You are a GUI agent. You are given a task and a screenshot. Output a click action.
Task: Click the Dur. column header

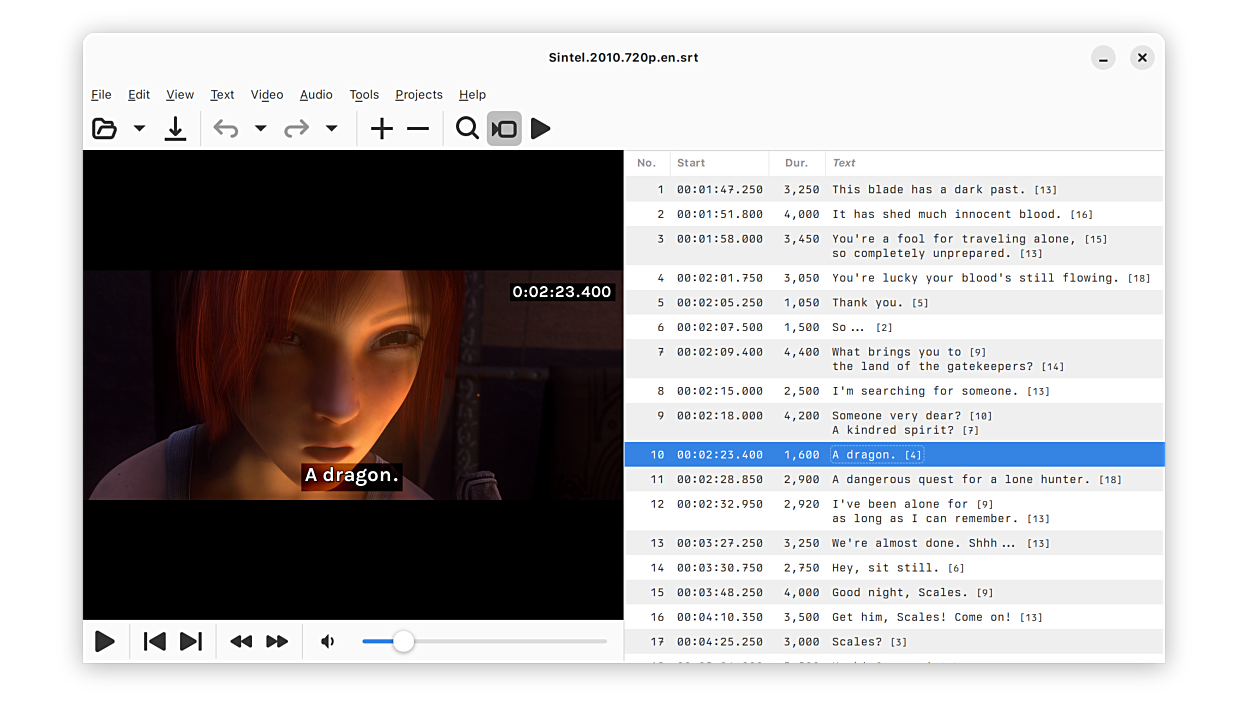[x=796, y=163]
